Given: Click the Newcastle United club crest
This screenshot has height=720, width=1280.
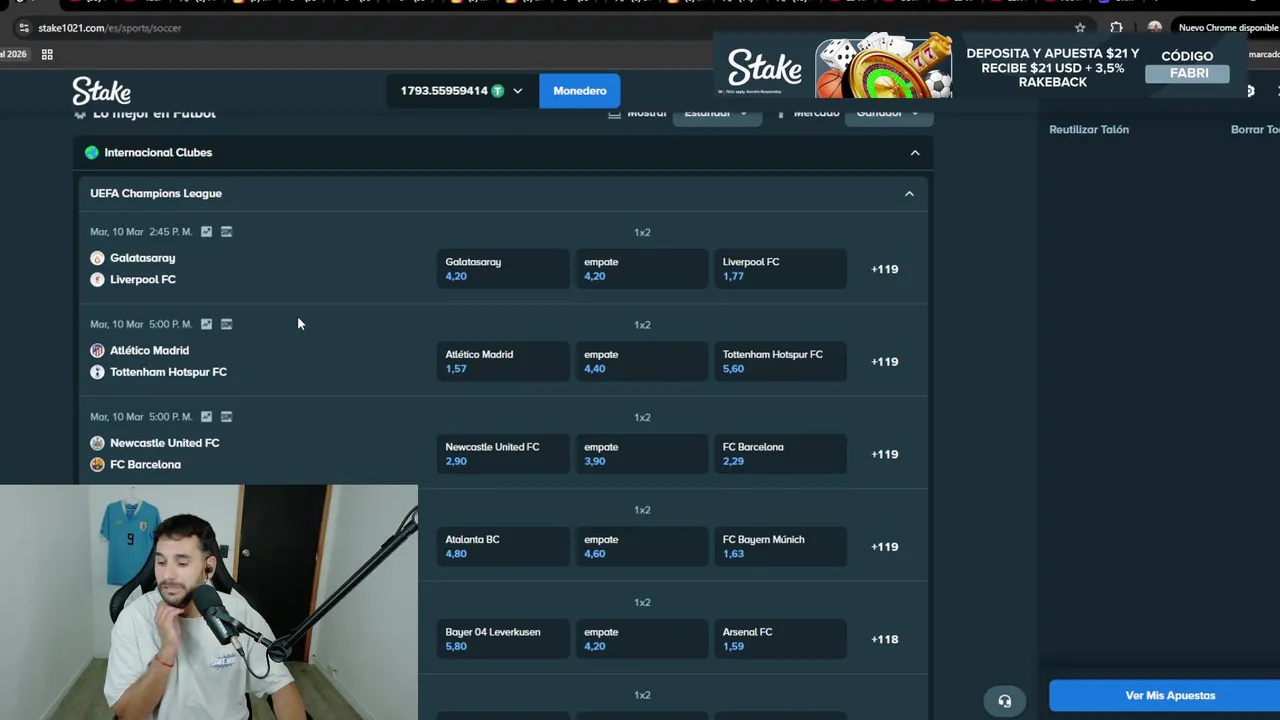Looking at the screenshot, I should pyautogui.click(x=97, y=443).
